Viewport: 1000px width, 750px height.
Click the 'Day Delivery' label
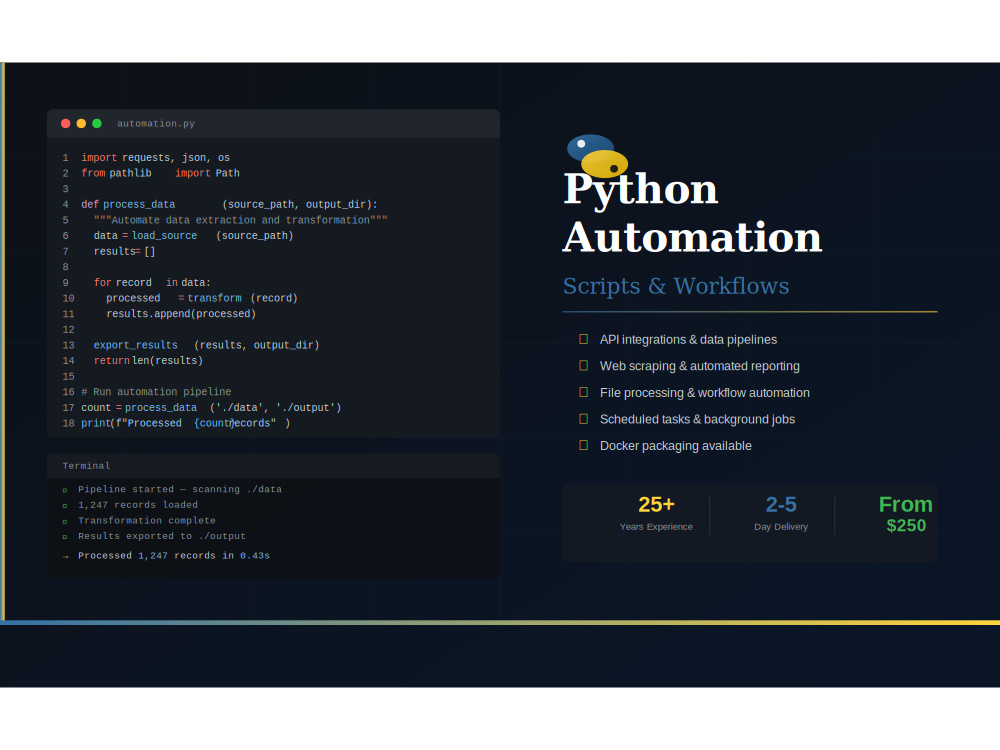point(781,527)
